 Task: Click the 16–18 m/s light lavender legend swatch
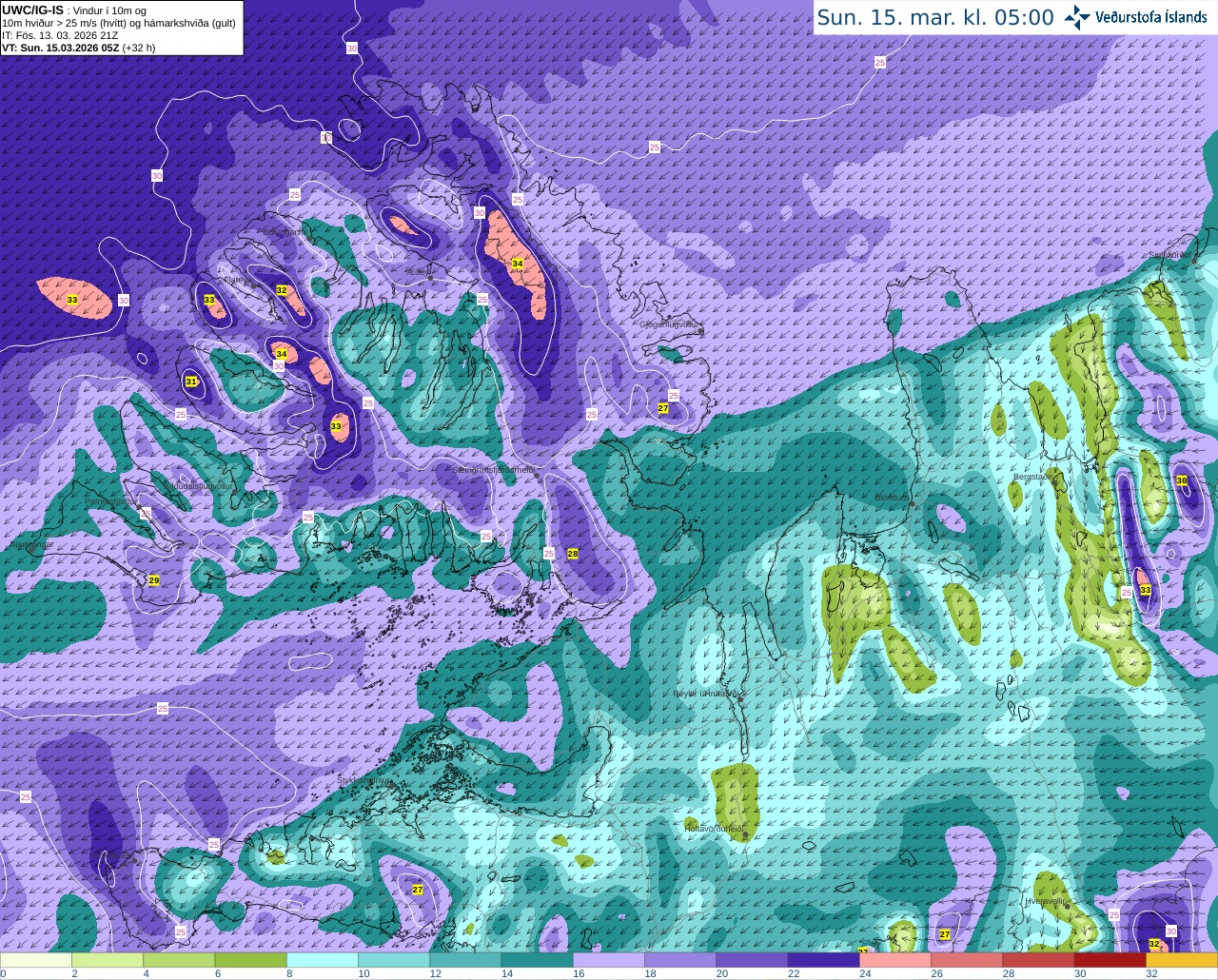[x=608, y=960]
